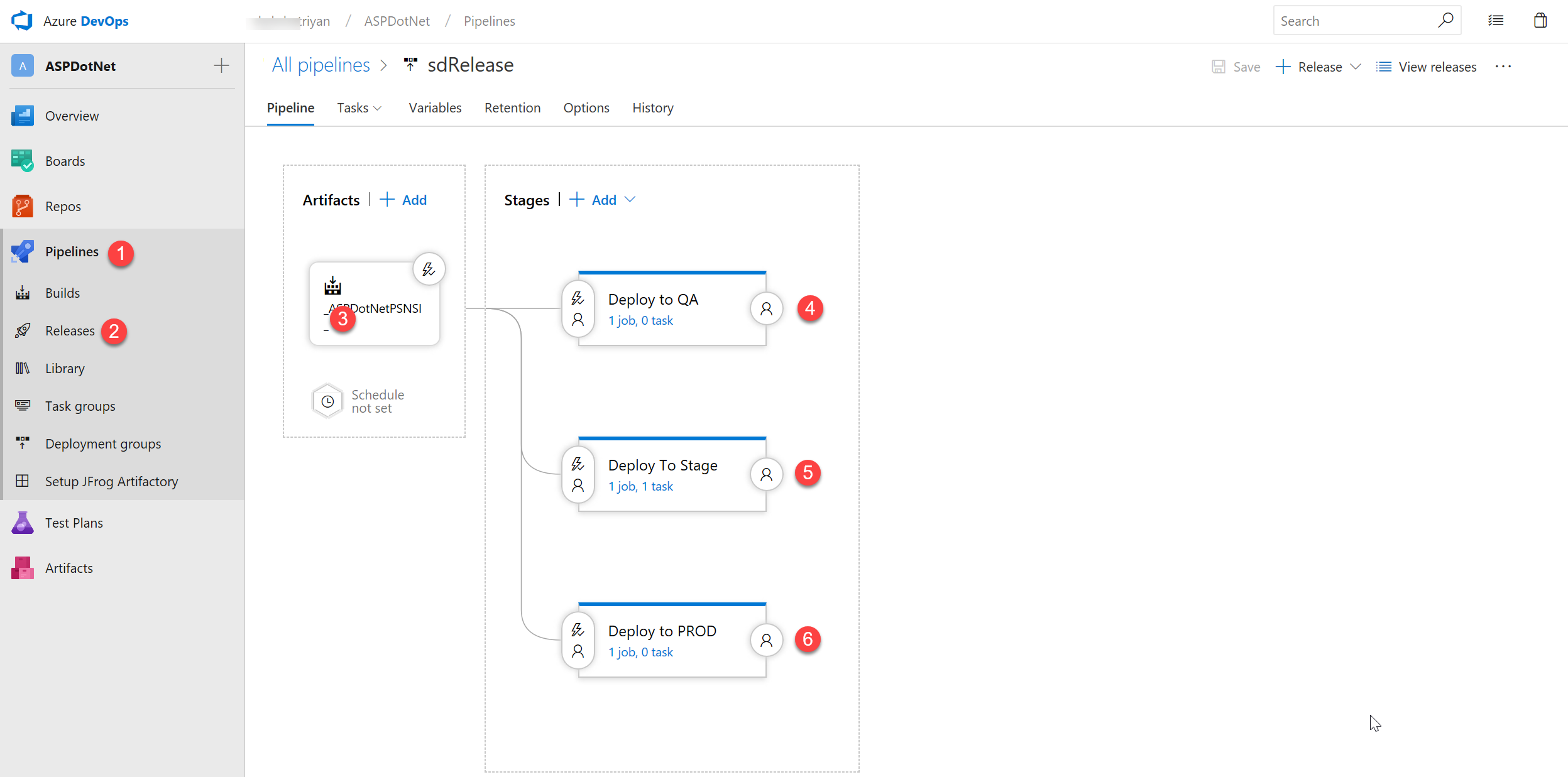
Task: Click the Schedule not set label
Action: [x=378, y=401]
